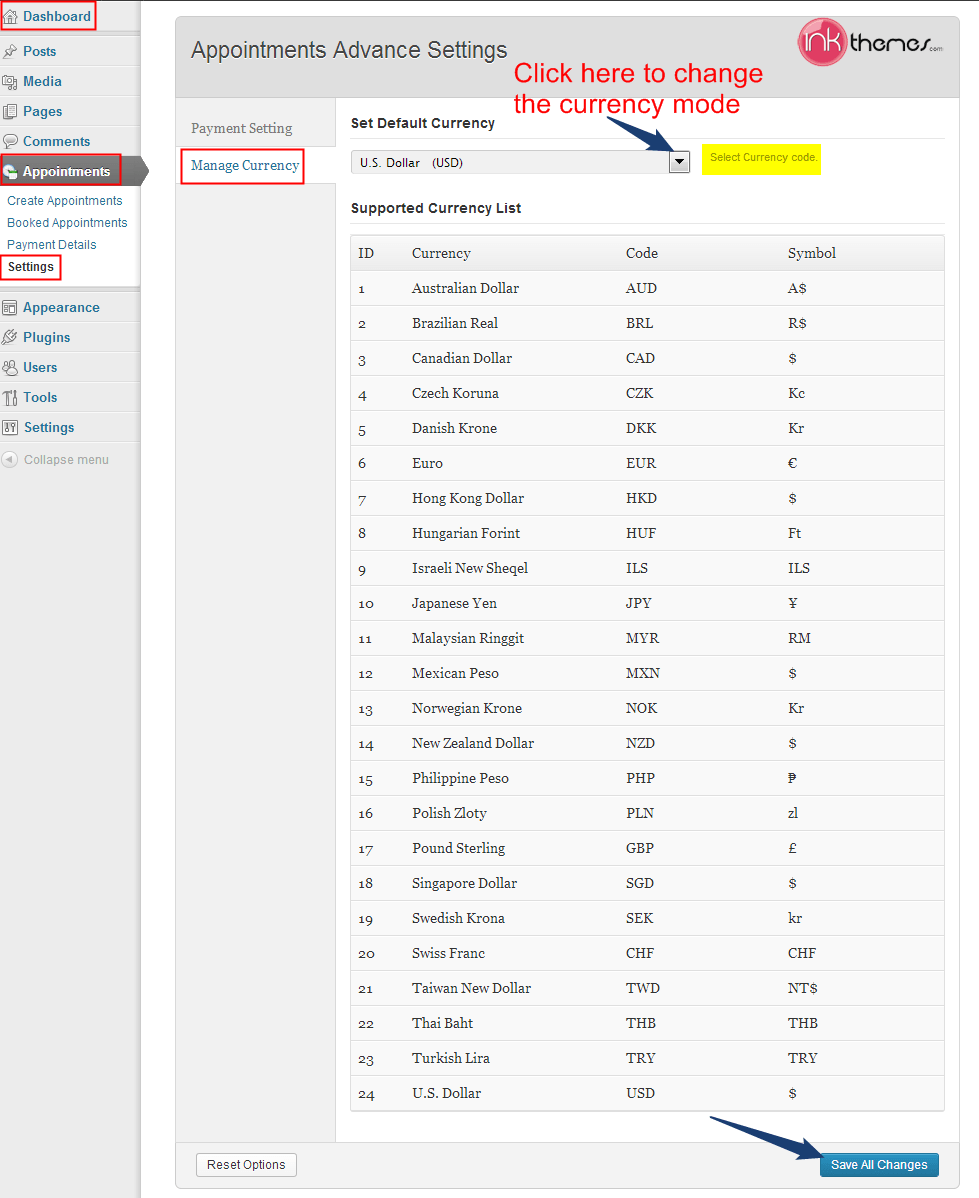Screen dimensions: 979x1198
Task: Click the ID column header
Action: 366,254
